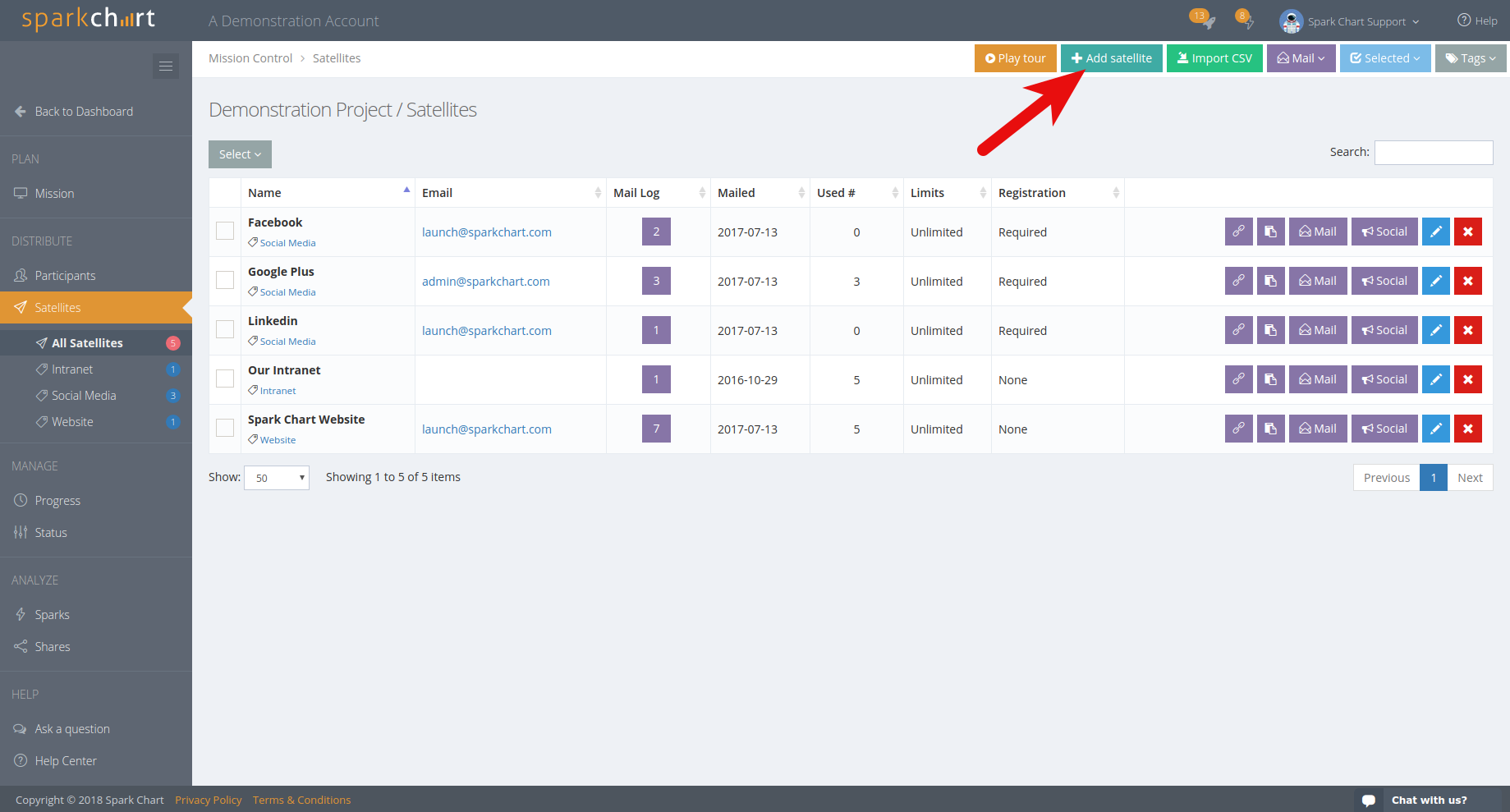Click the Import CSV button
This screenshot has width=1510, height=812.
click(1214, 58)
